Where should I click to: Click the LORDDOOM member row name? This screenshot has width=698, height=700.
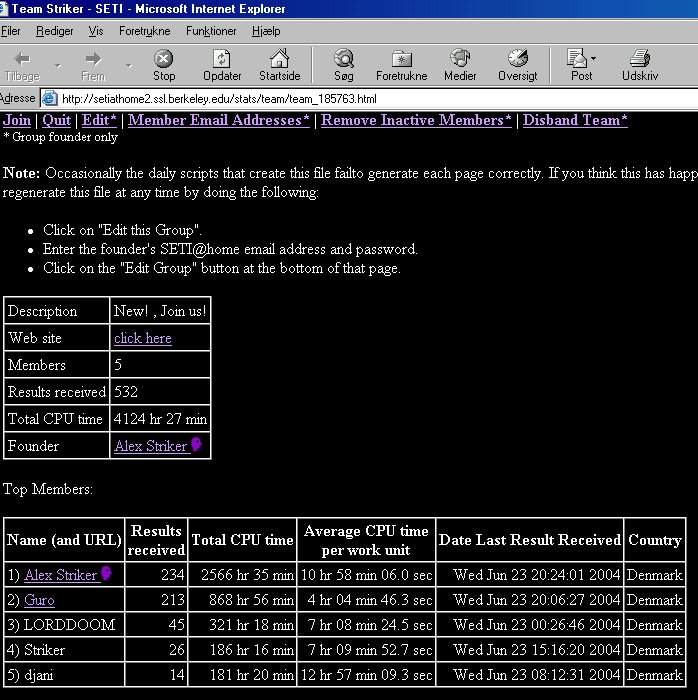click(69, 625)
